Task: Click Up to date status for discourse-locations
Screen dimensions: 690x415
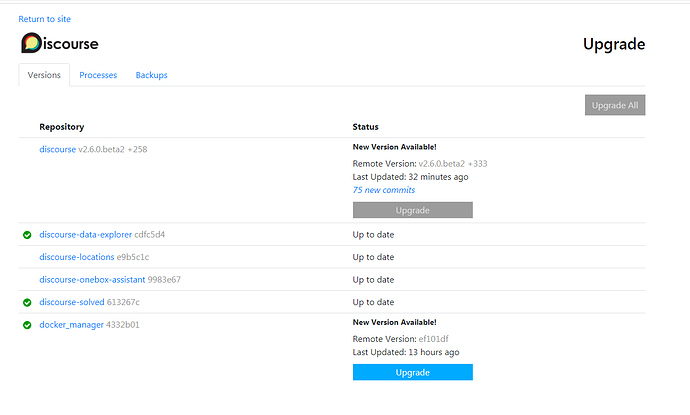Action: point(373,257)
